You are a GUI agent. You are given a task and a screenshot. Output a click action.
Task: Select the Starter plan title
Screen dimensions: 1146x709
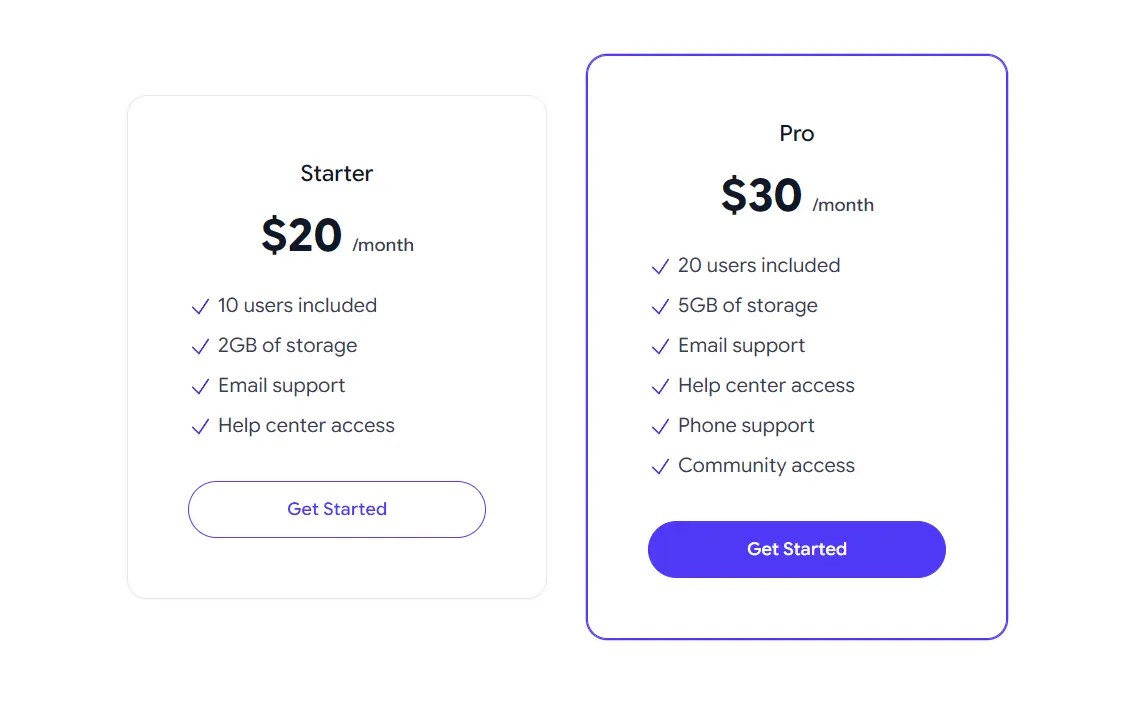tap(337, 173)
